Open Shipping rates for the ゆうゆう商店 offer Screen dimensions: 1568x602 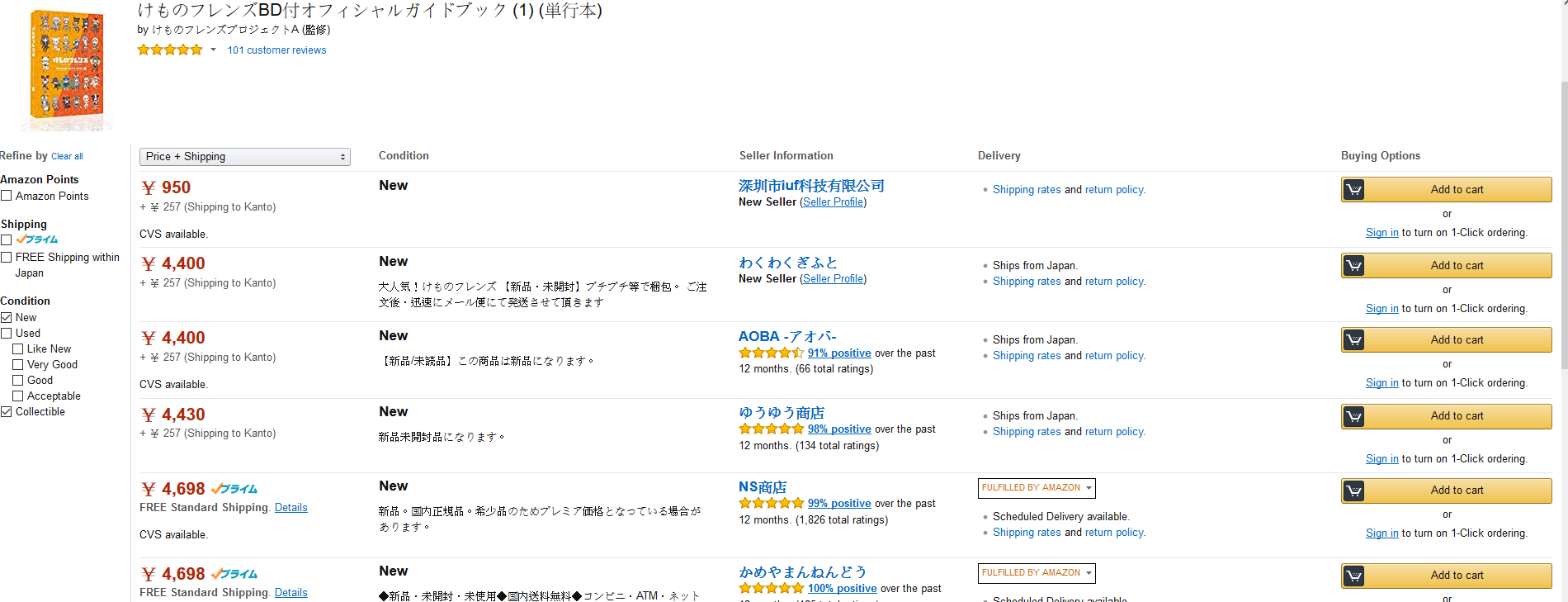click(1027, 432)
